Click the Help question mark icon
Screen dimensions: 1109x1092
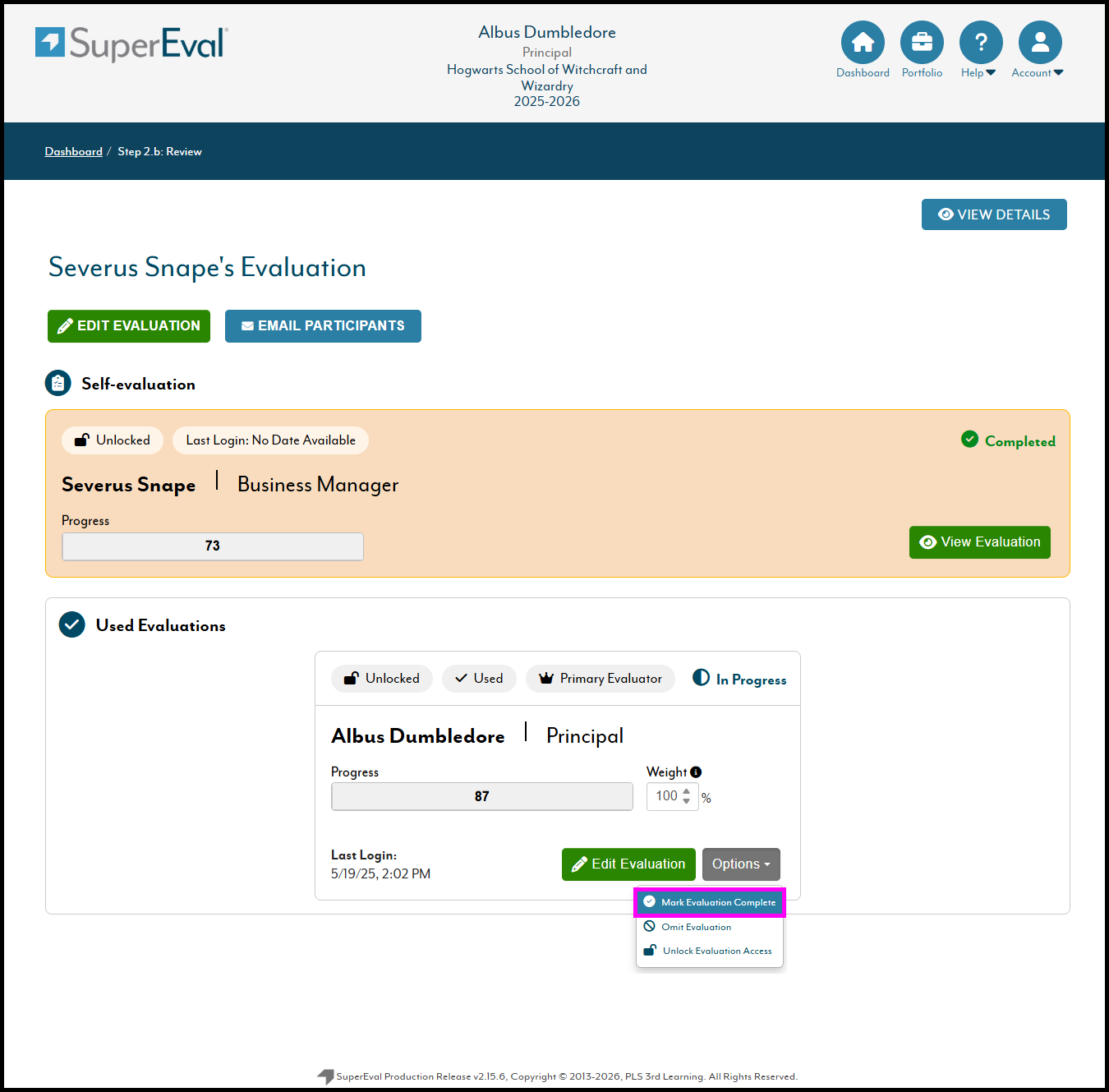[x=981, y=43]
